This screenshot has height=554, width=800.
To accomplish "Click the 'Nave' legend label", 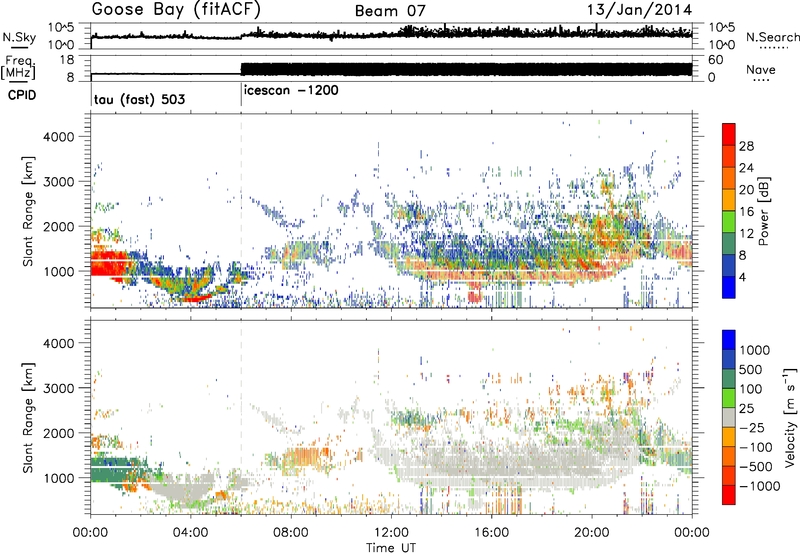I will pyautogui.click(x=761, y=69).
